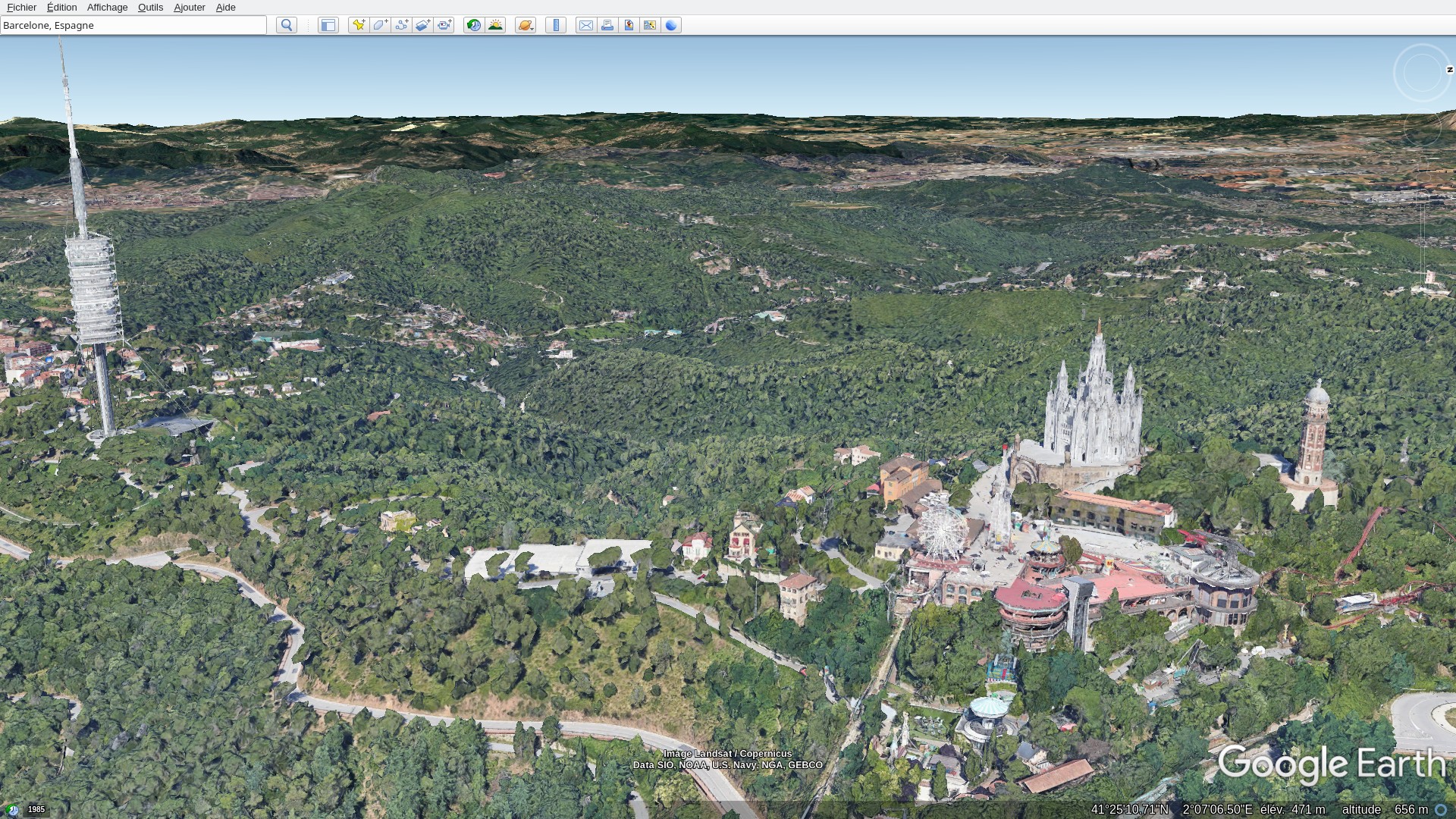The image size is (1456, 819).
Task: Open the Aide menu
Action: [225, 7]
